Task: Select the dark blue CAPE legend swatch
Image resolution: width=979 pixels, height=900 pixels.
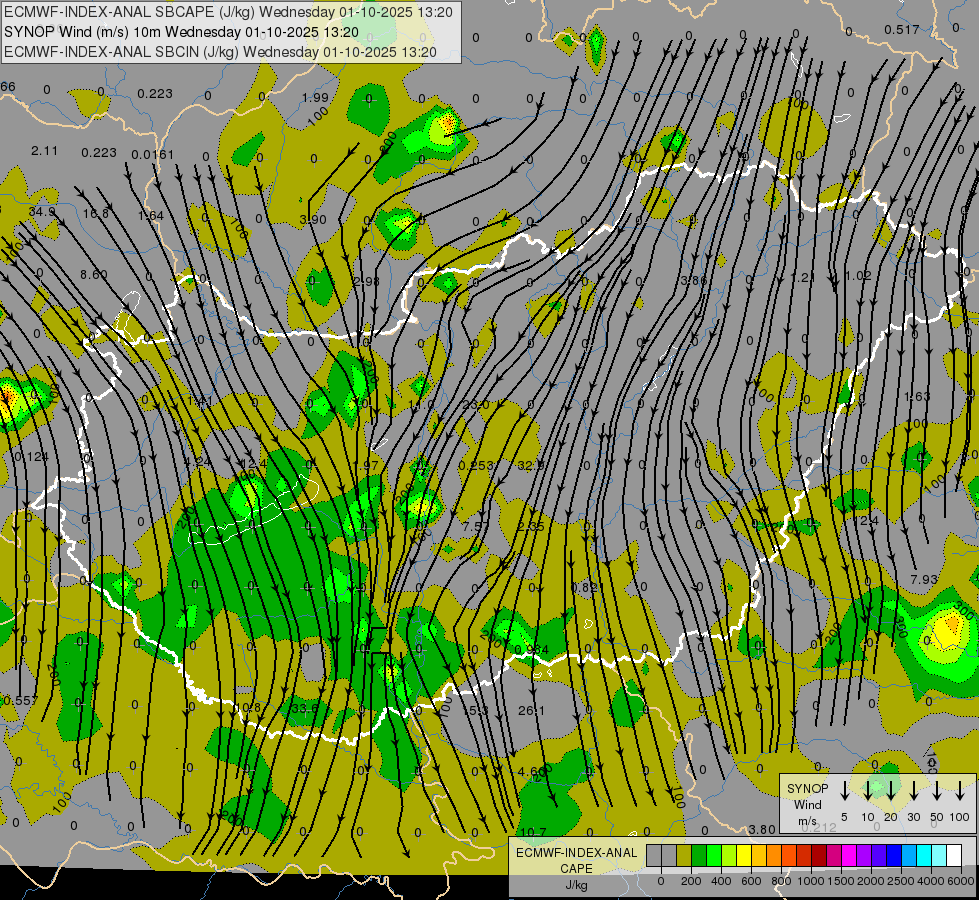Action: click(x=894, y=855)
